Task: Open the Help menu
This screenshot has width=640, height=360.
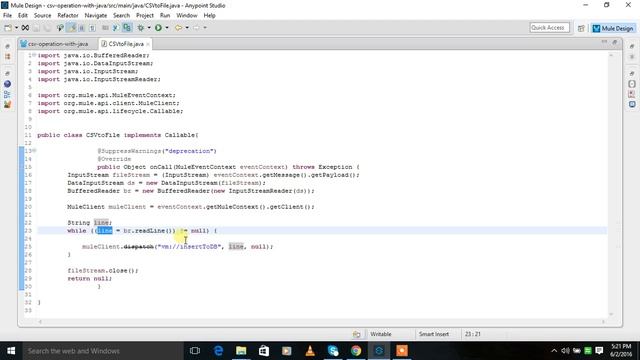Action: point(209,16)
